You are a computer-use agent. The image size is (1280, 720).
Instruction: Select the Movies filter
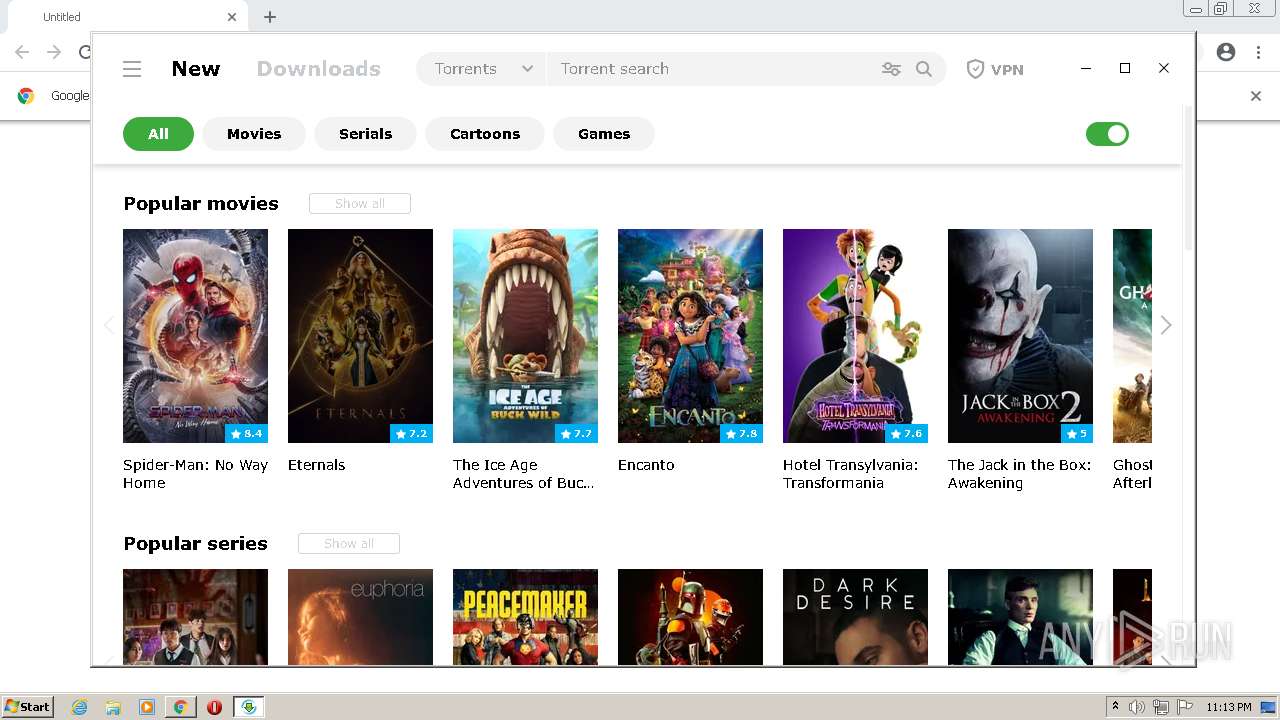254,134
